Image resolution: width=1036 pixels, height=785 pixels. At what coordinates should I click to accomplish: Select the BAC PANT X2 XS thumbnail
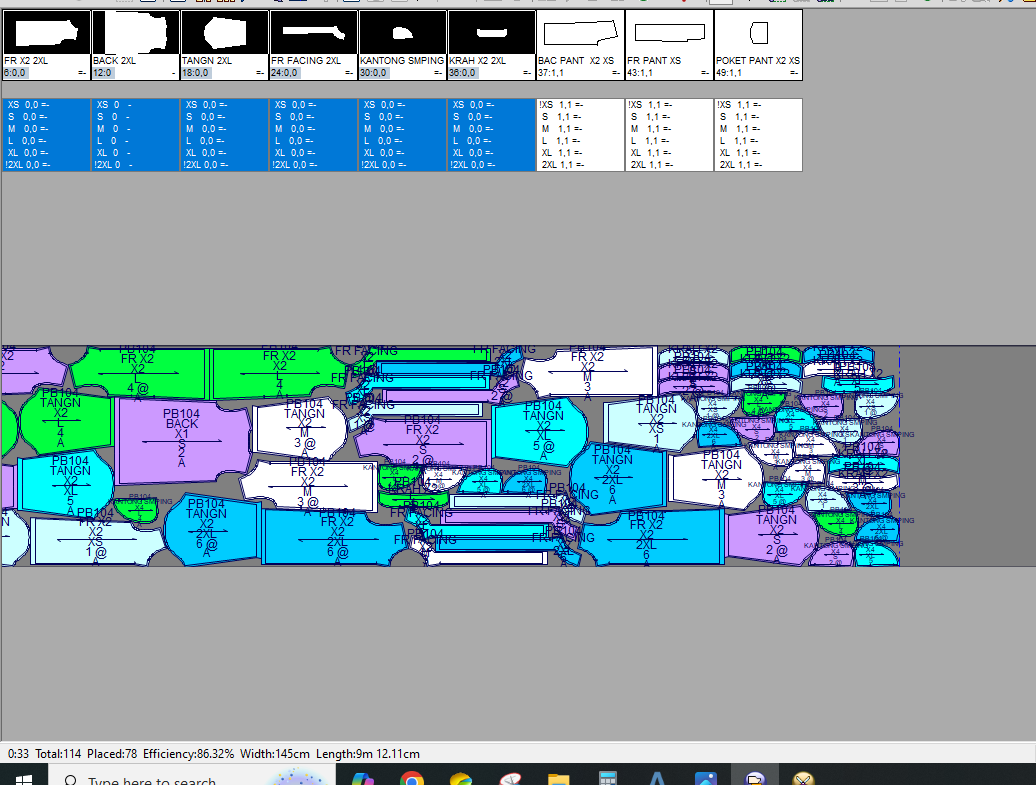[580, 32]
